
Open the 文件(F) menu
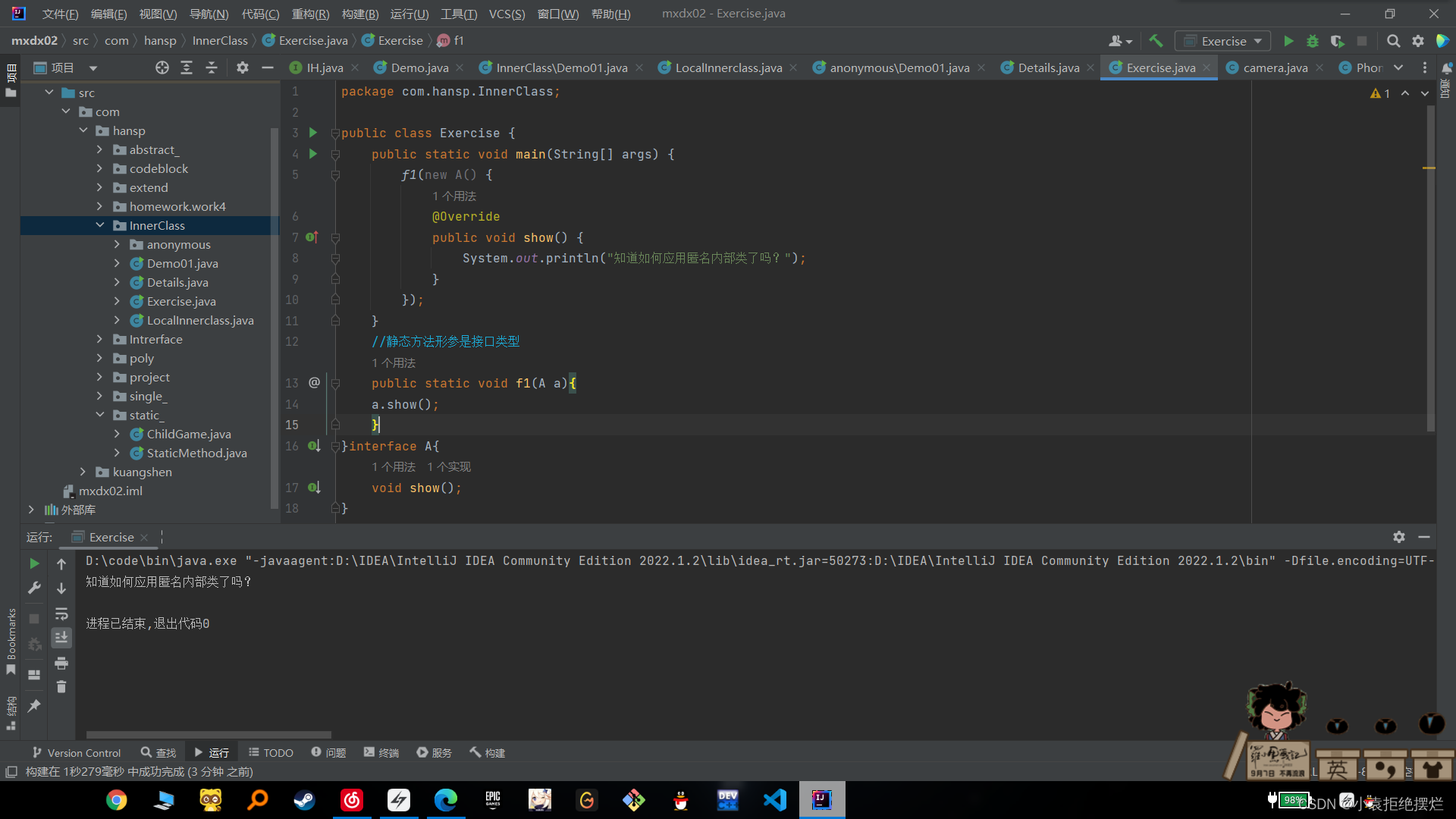[x=60, y=14]
